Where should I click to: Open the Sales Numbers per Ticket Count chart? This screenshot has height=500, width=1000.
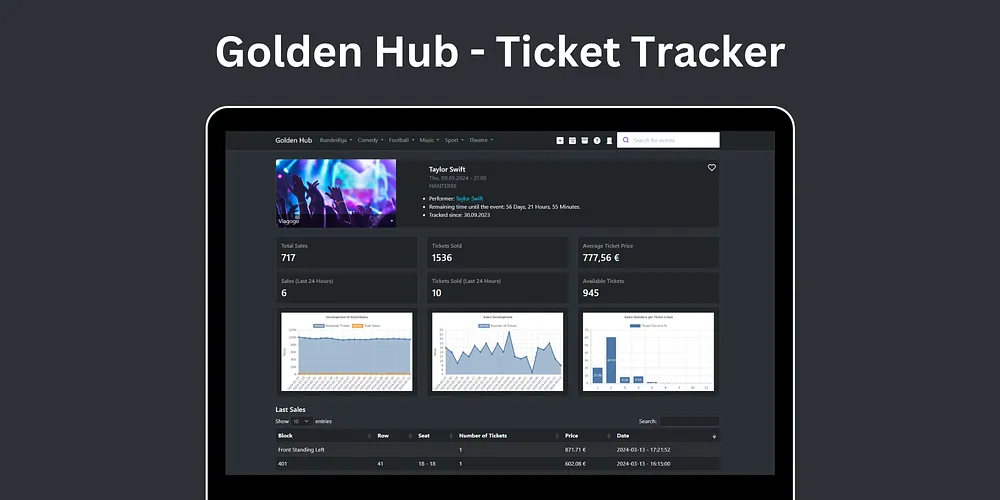point(648,351)
